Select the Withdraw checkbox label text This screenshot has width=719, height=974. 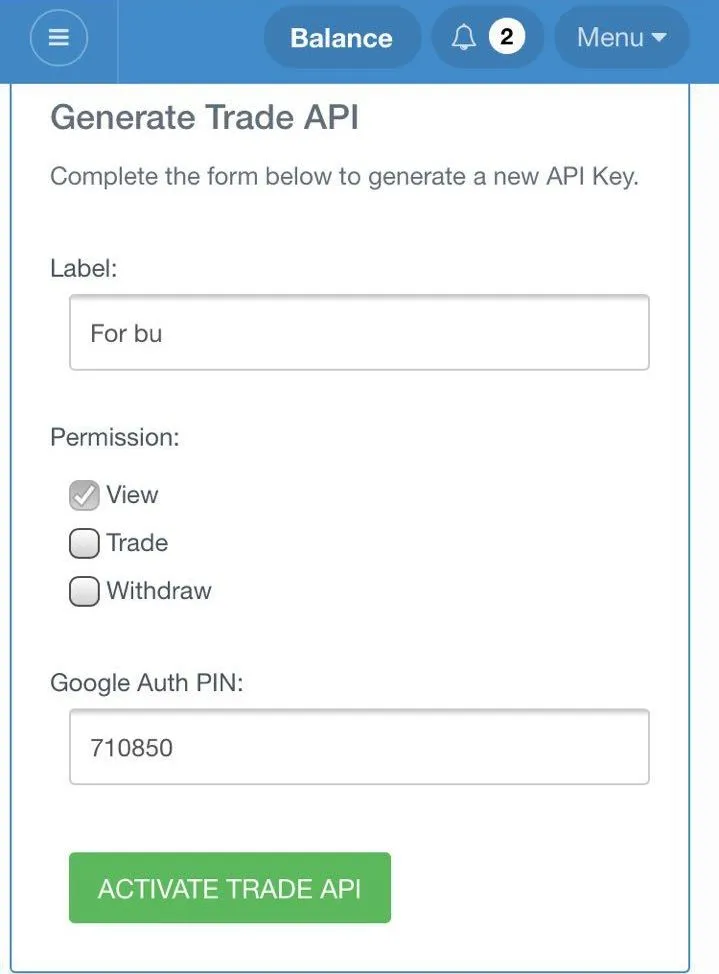pyautogui.click(x=159, y=591)
